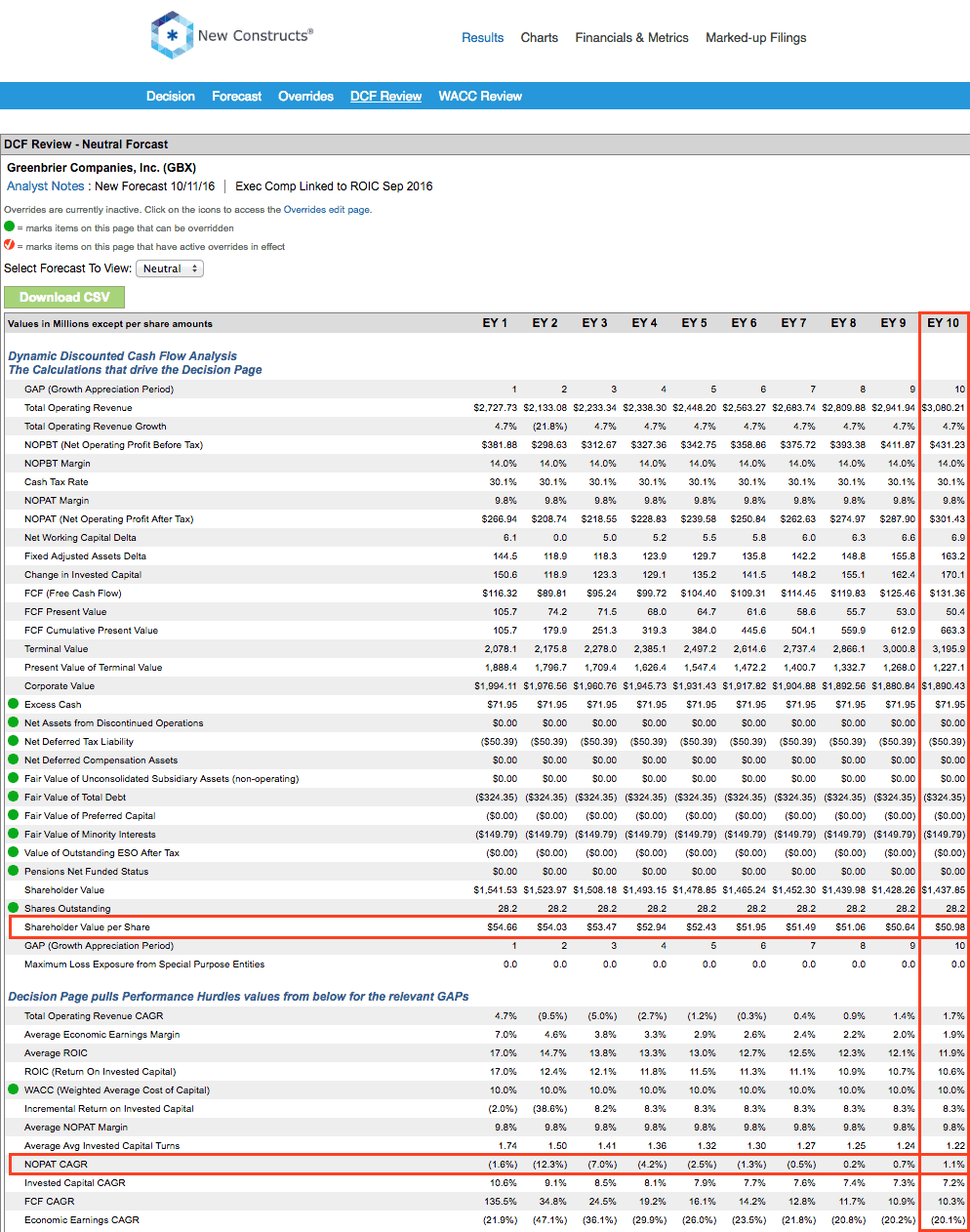This screenshot has height=1232, width=970.
Task: Select the NOPAT CAGR row label
Action: (57, 1165)
